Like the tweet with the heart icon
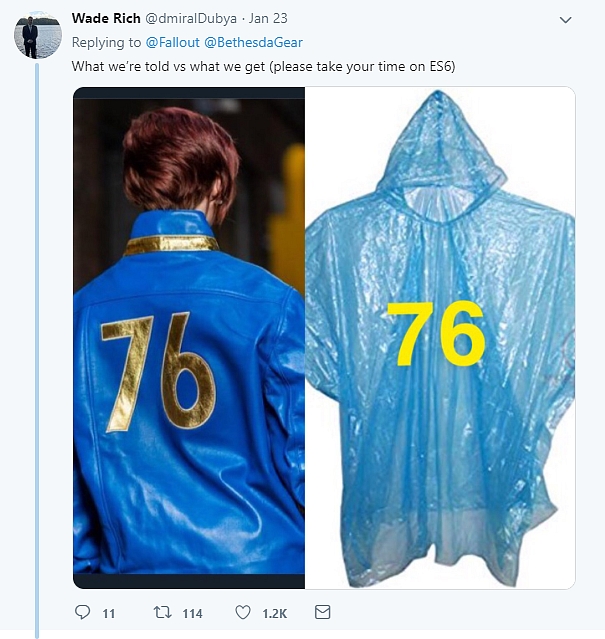The width and height of the screenshot is (605, 639). tap(243, 613)
